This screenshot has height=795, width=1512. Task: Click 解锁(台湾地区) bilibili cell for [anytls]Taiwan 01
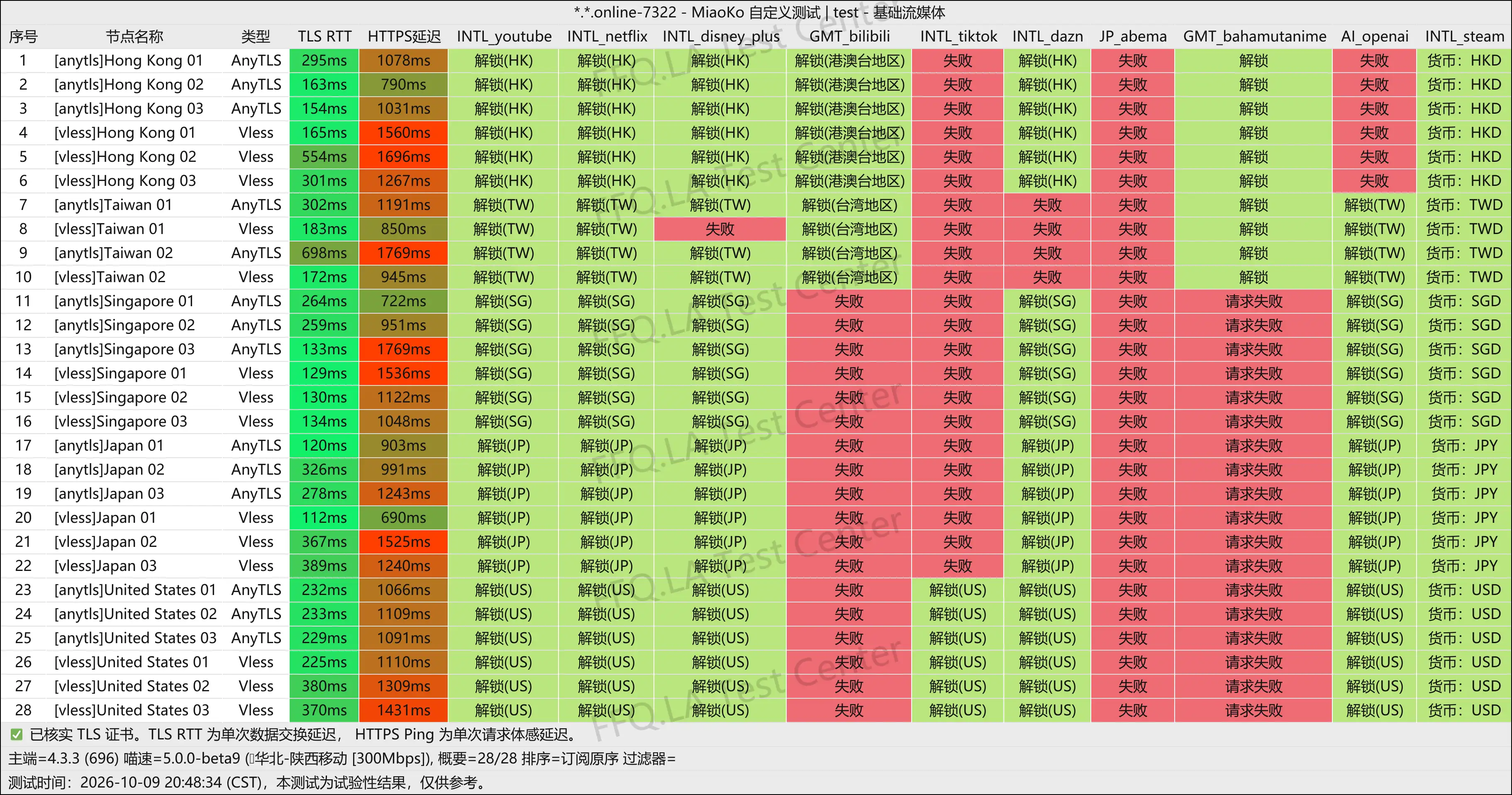tap(849, 205)
